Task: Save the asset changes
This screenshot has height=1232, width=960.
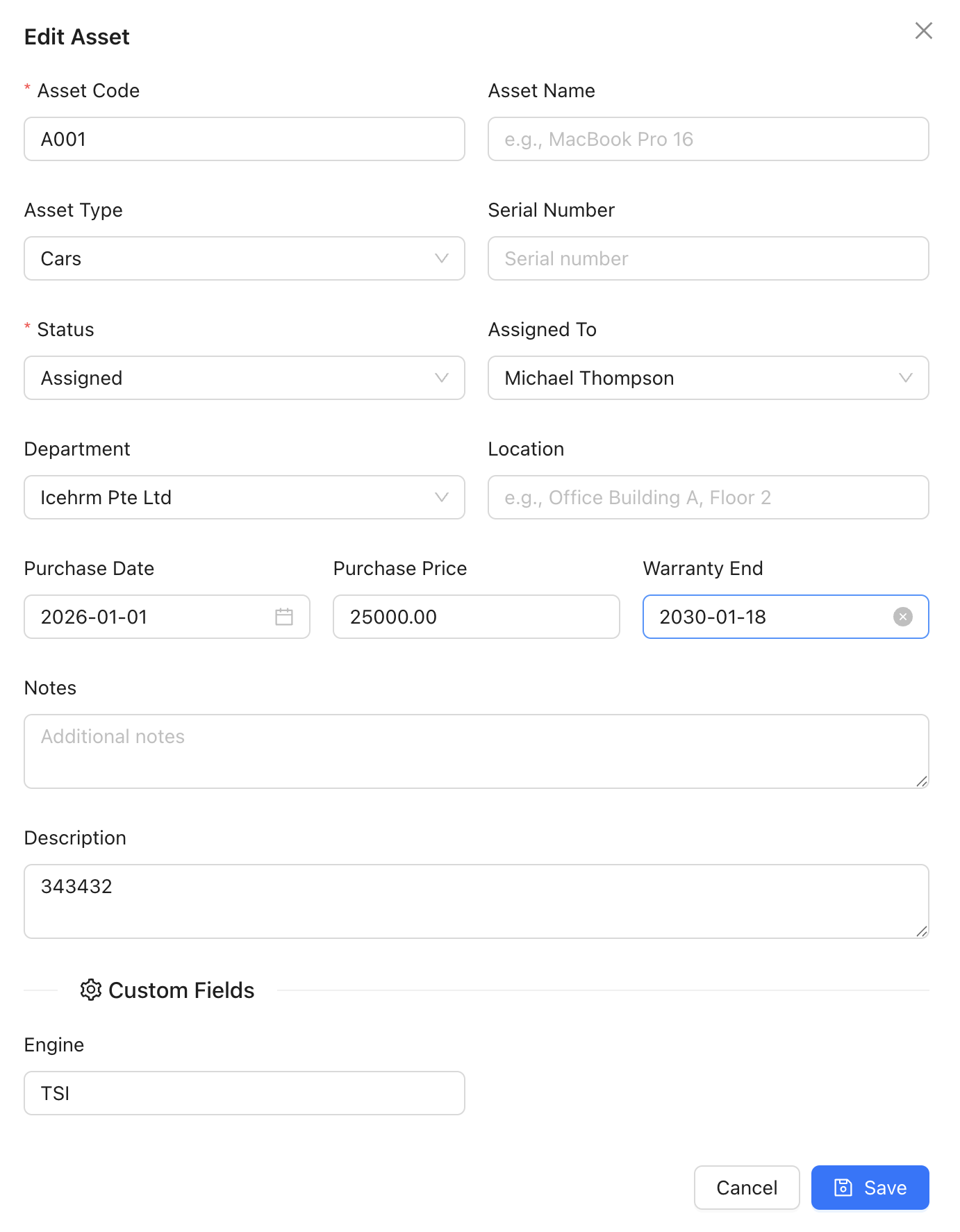Action: pyautogui.click(x=870, y=1188)
